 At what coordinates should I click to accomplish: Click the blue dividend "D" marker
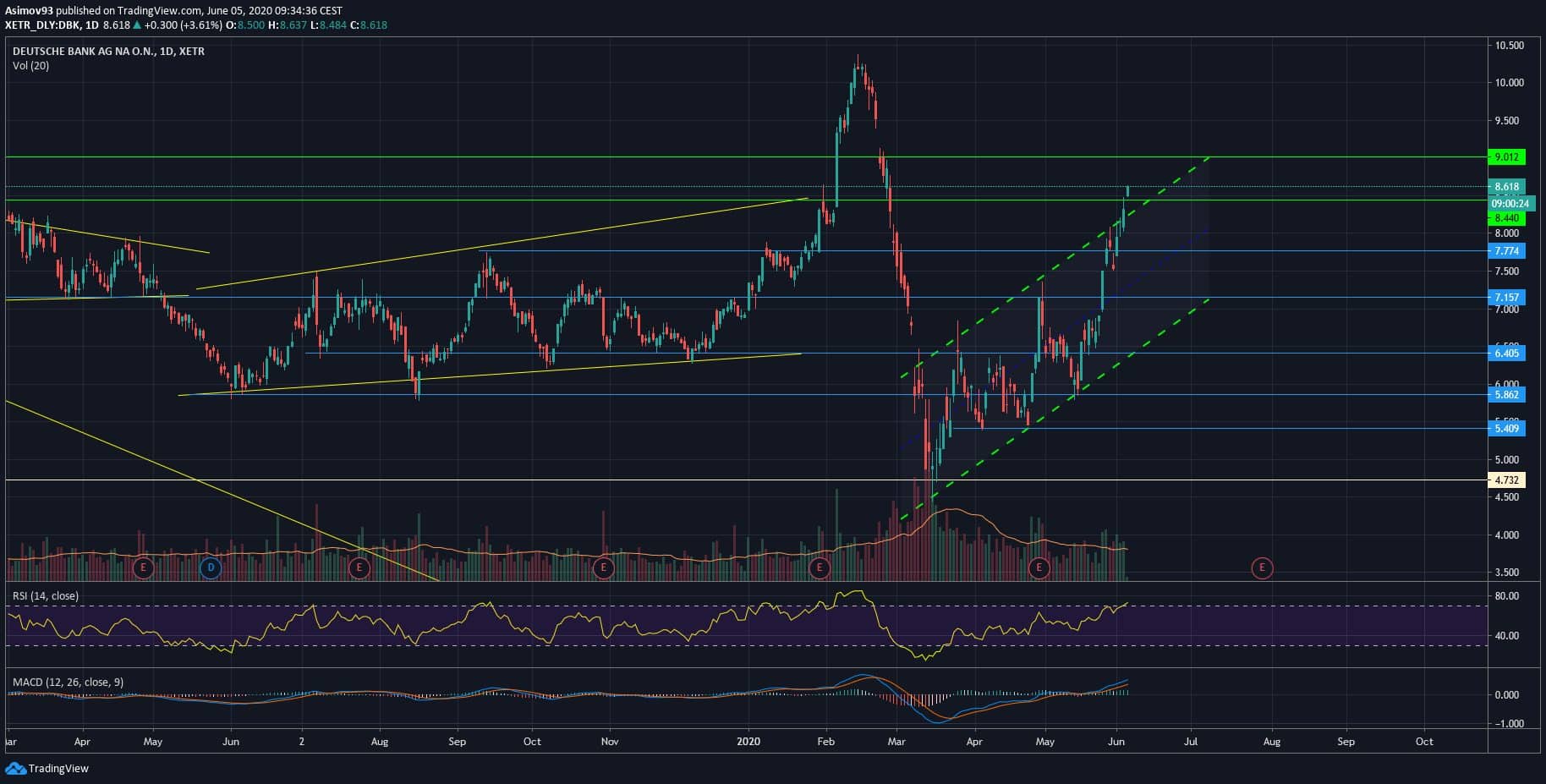coord(210,567)
